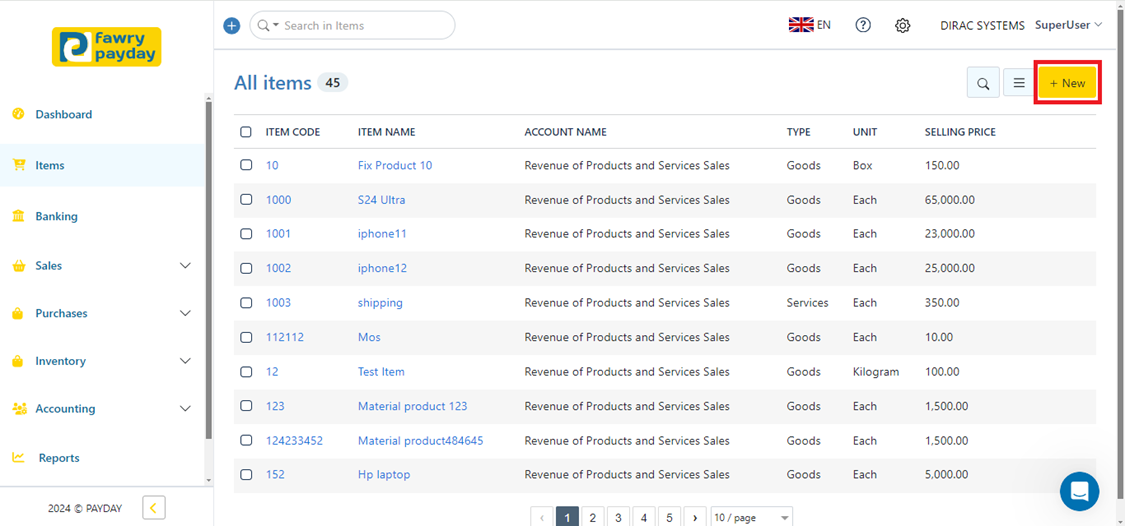Open Reports in the sidebar
Viewport: 1125px width, 526px height.
click(x=59, y=458)
